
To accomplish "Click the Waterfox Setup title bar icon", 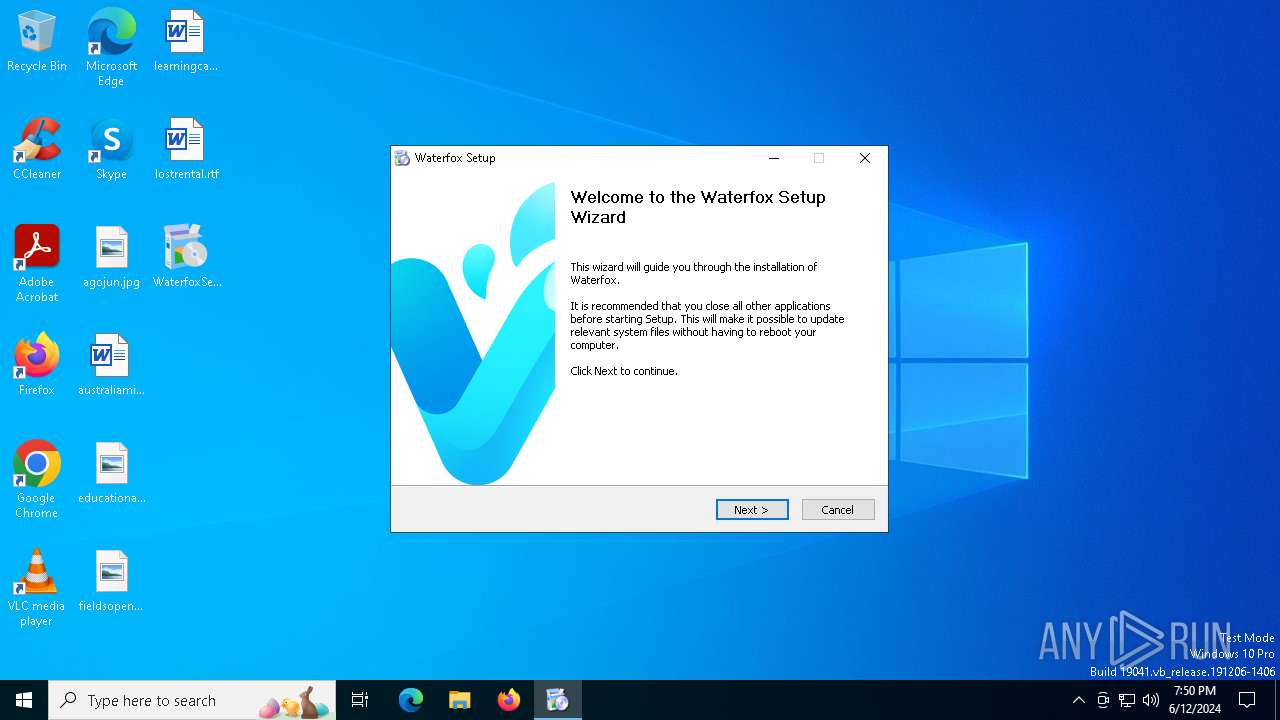I will (402, 158).
